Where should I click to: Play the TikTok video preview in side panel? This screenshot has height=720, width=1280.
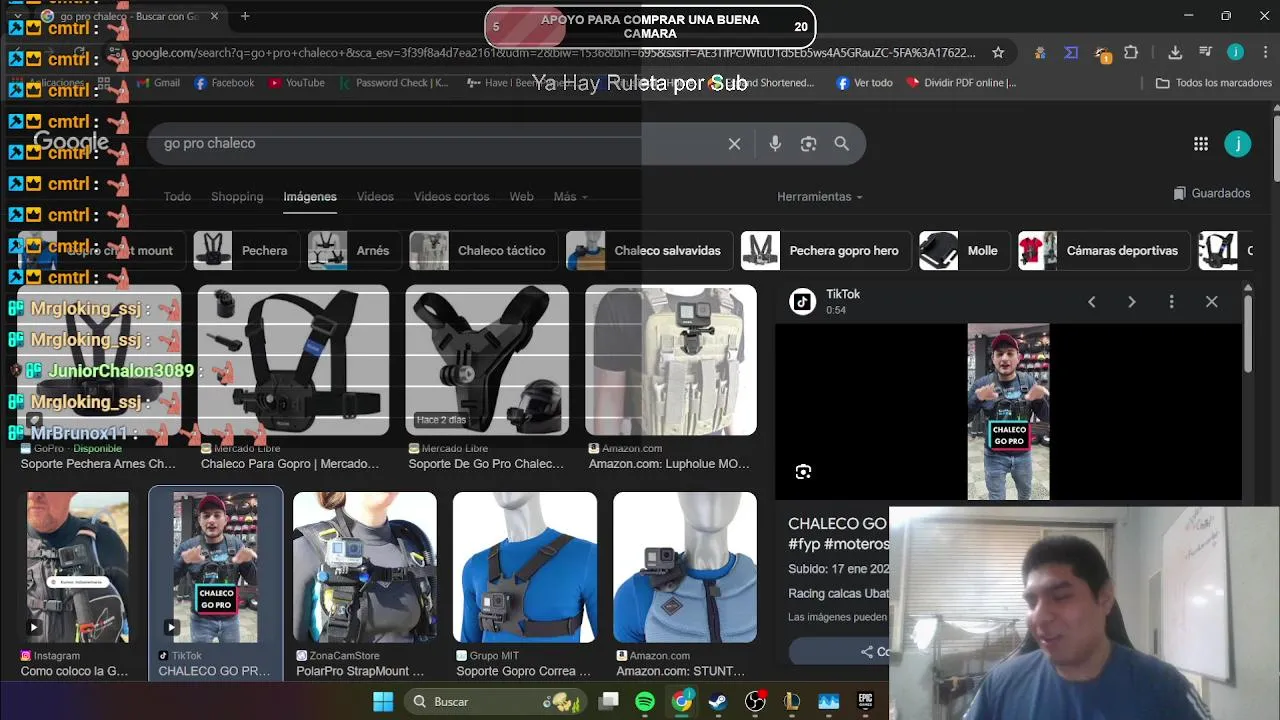tap(1008, 411)
